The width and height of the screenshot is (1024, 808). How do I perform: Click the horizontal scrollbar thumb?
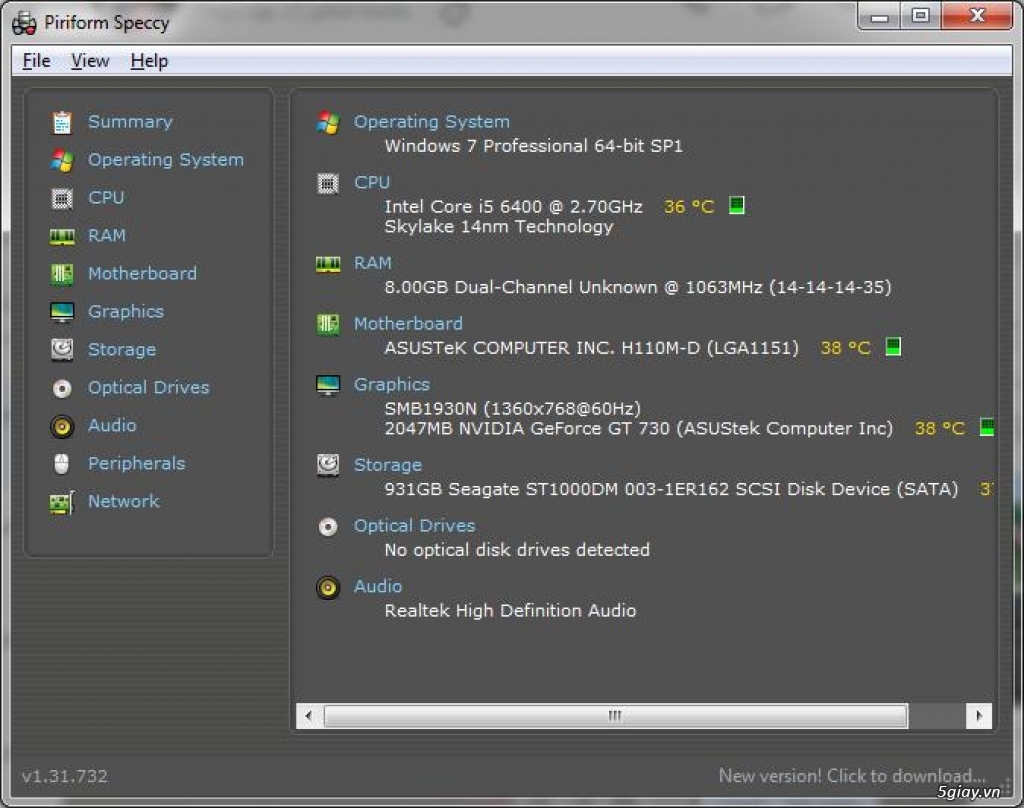click(x=616, y=716)
